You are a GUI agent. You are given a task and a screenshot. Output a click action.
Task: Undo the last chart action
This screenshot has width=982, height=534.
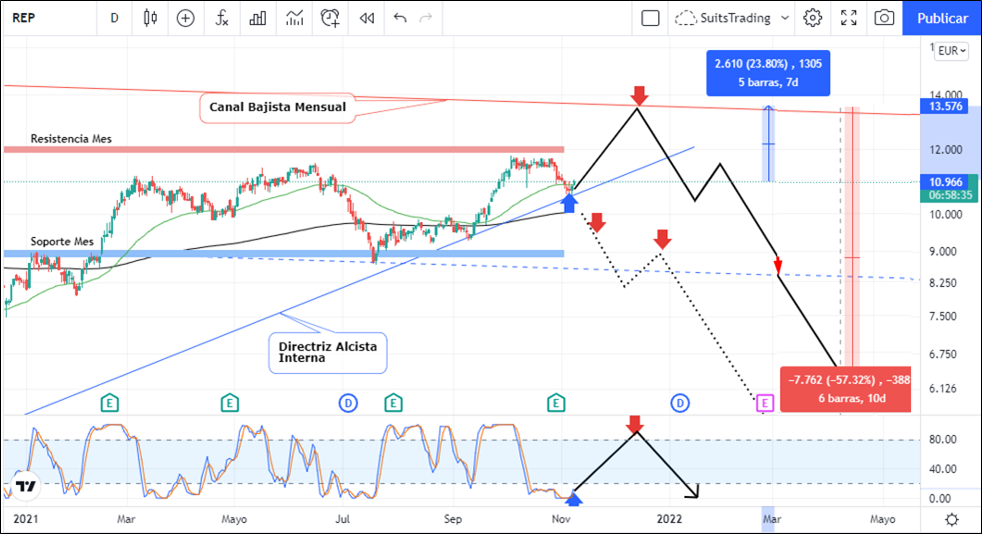(x=400, y=18)
